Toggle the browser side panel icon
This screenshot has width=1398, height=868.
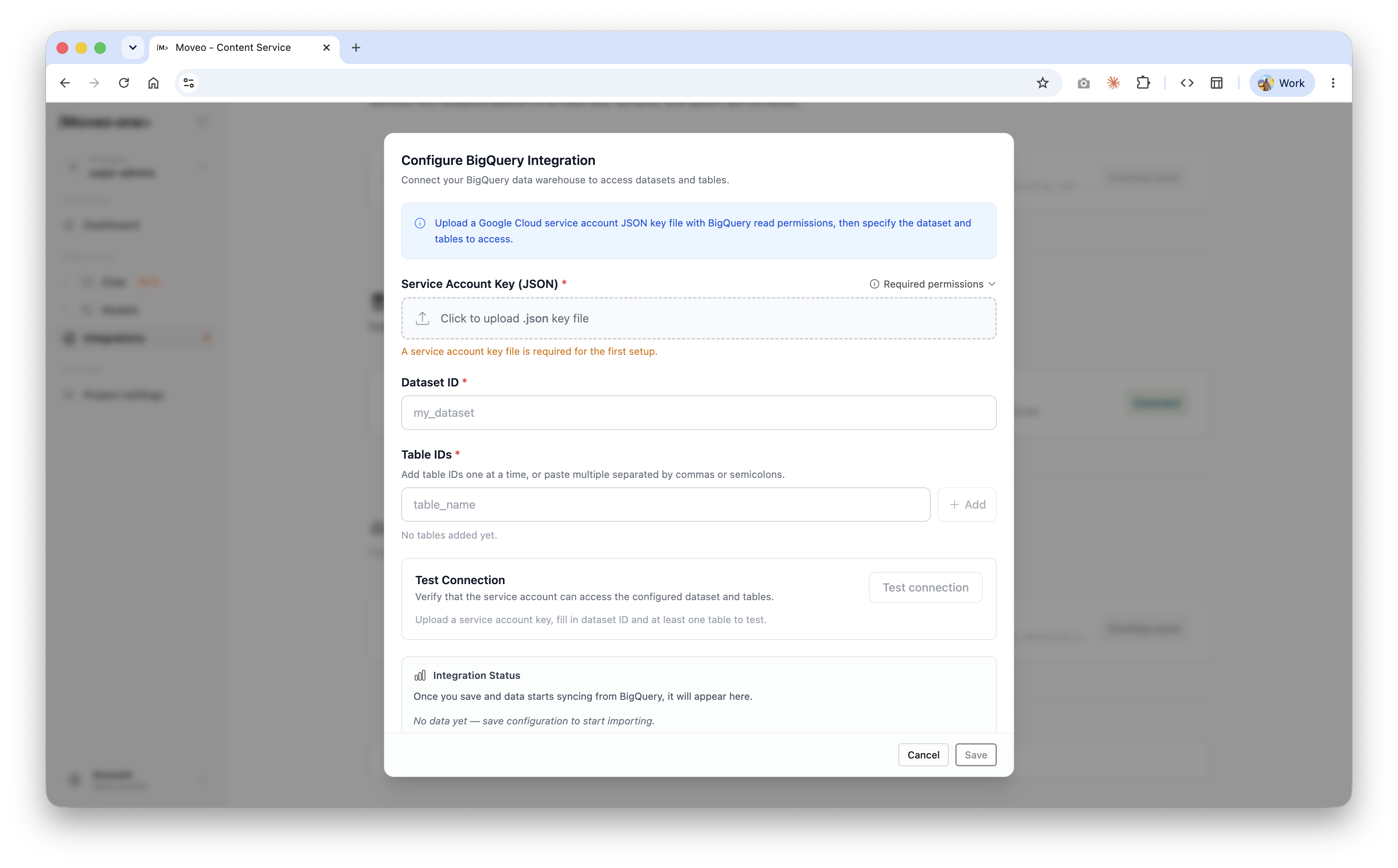click(1217, 83)
